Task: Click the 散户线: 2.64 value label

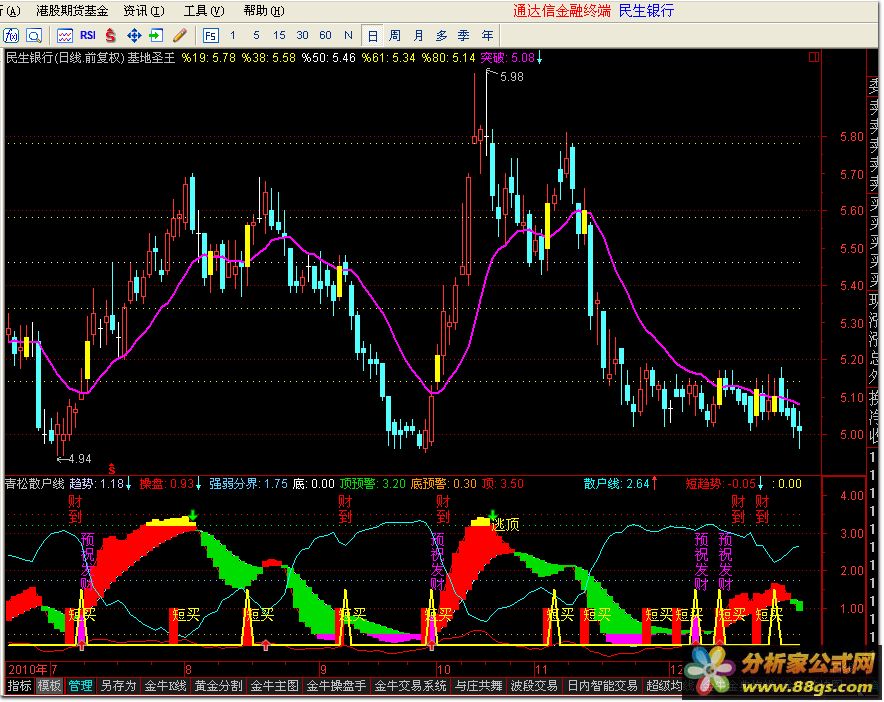Action: tap(617, 484)
